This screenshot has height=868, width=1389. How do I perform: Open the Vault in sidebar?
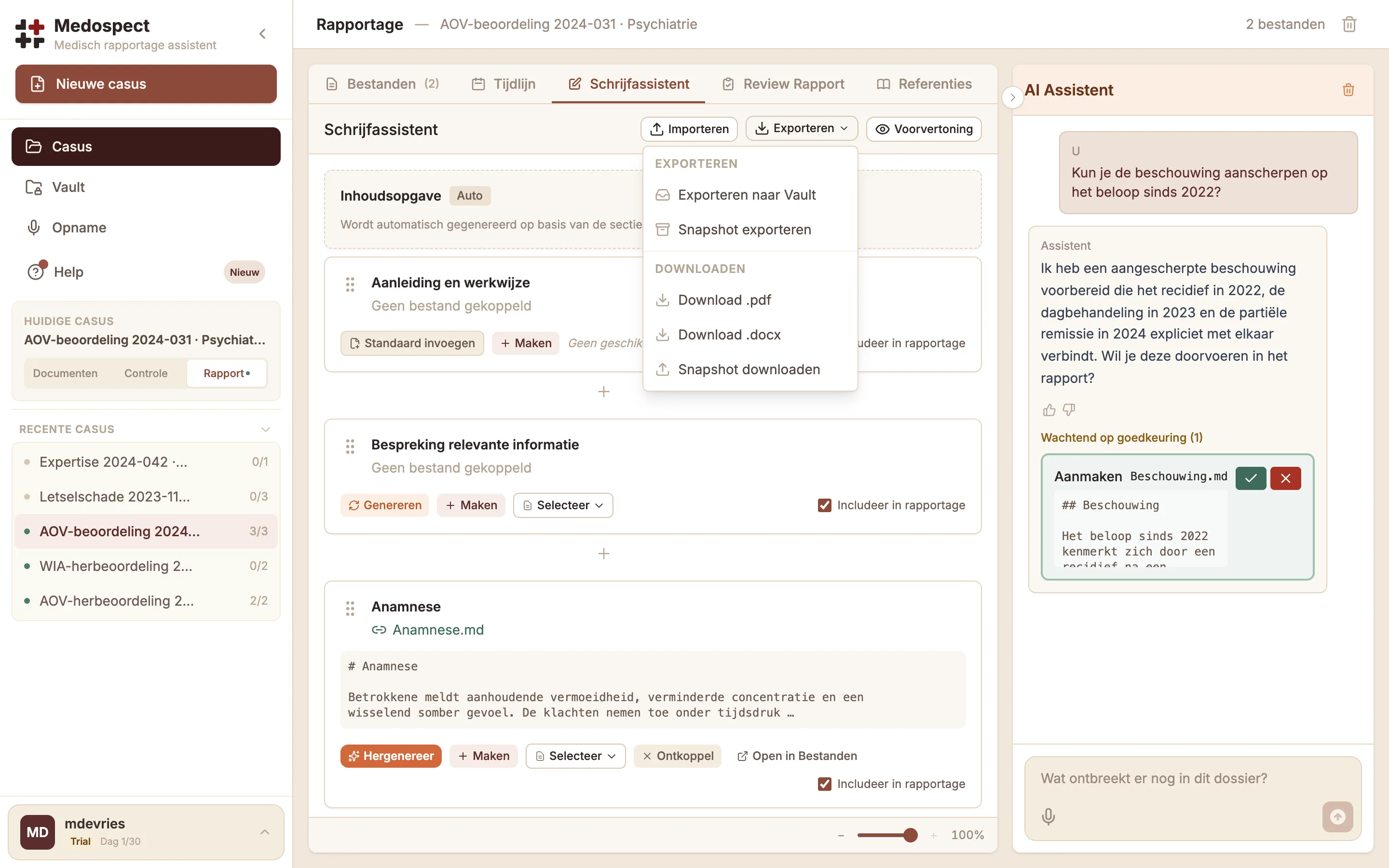pos(146,187)
